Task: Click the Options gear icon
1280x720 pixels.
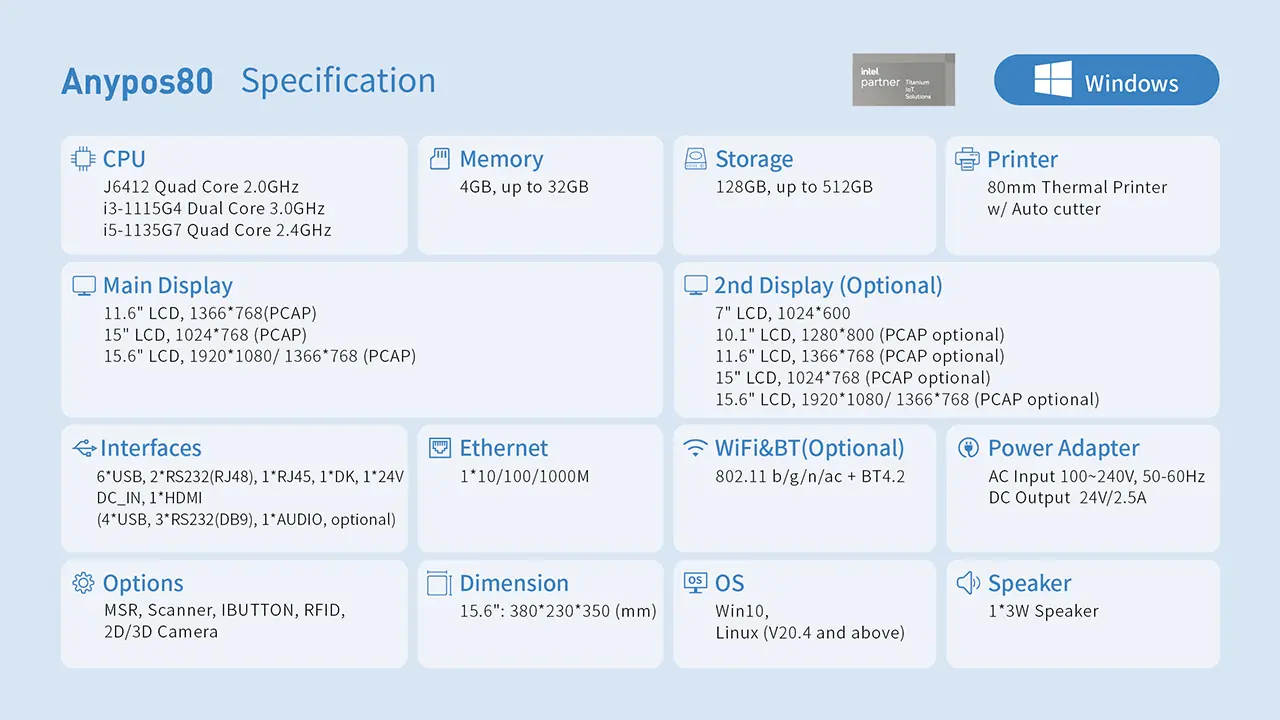Action: tap(84, 583)
